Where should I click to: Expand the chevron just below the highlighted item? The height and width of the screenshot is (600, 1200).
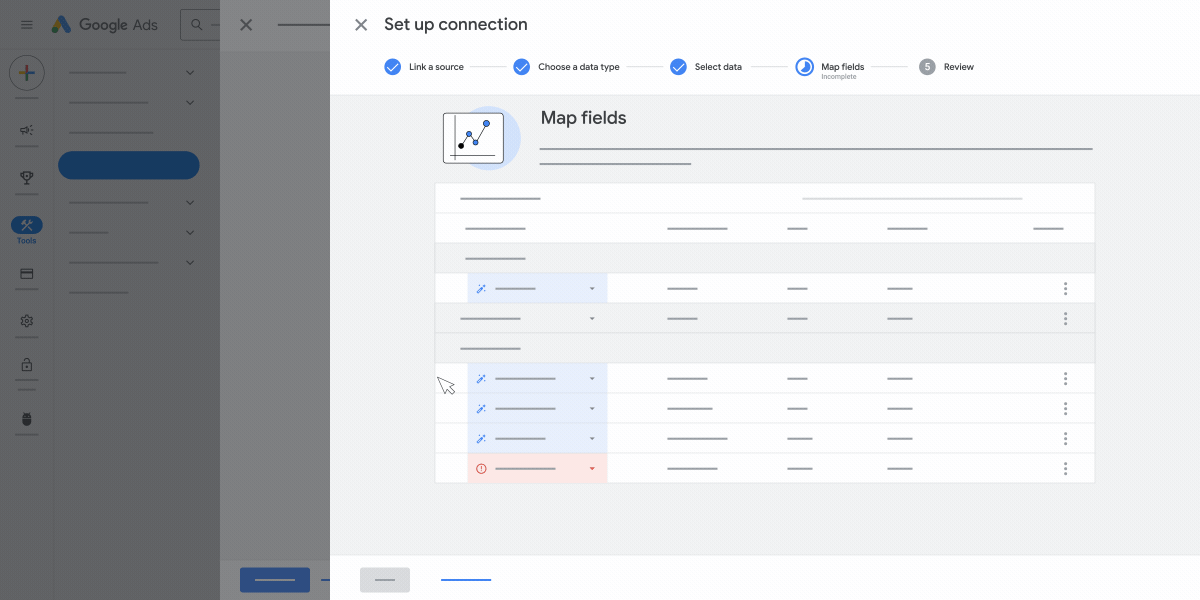pos(190,202)
